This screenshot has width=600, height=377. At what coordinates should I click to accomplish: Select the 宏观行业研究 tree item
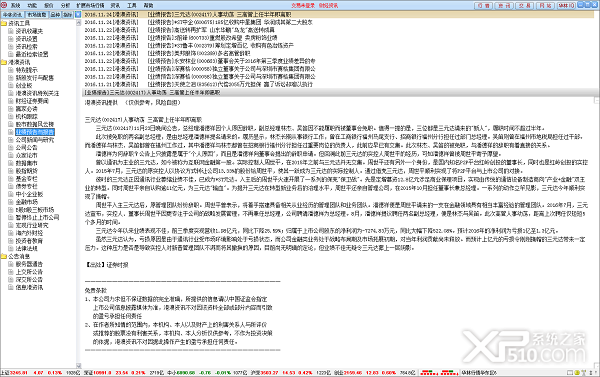click(32, 225)
